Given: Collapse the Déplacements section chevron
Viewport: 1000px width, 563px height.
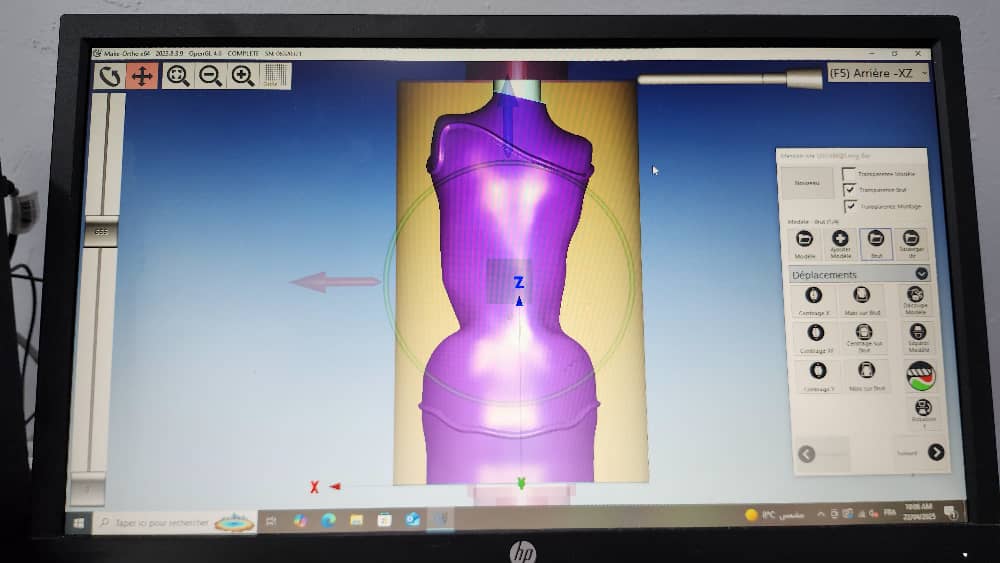Looking at the screenshot, I should click(x=921, y=273).
